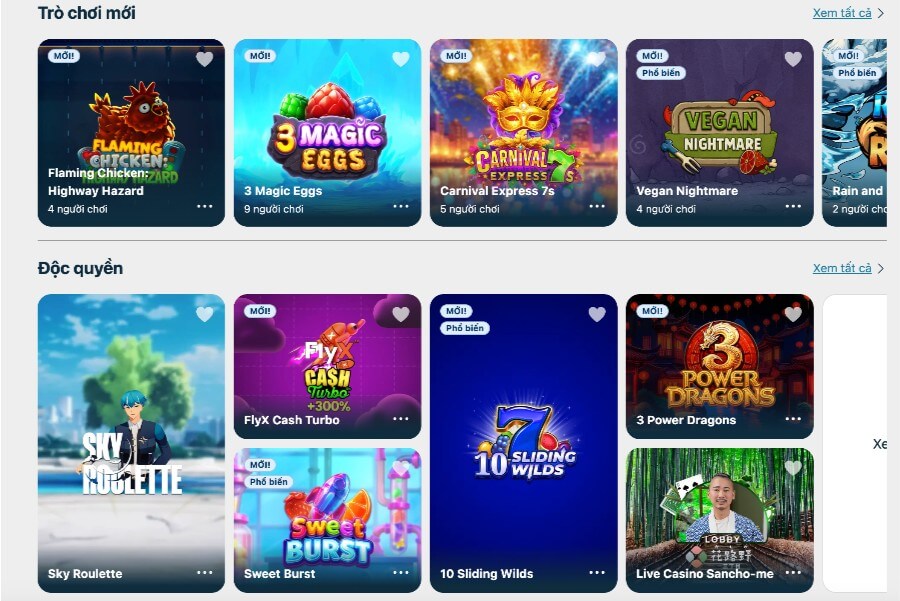
Task: Open the three-dot menu on 10 Sliding Wilds
Action: tap(597, 572)
